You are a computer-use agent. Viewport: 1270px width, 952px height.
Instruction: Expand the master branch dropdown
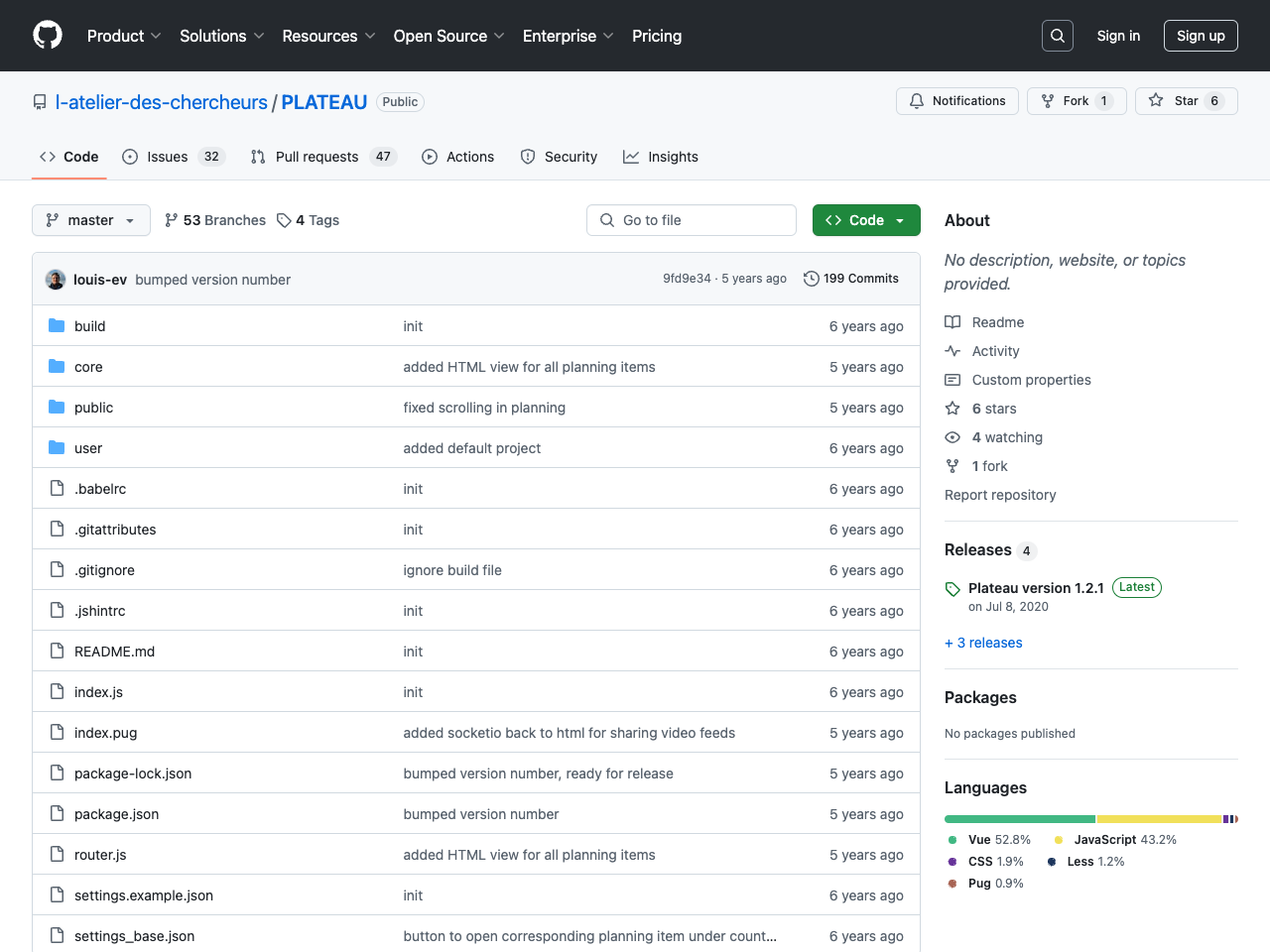(91, 220)
